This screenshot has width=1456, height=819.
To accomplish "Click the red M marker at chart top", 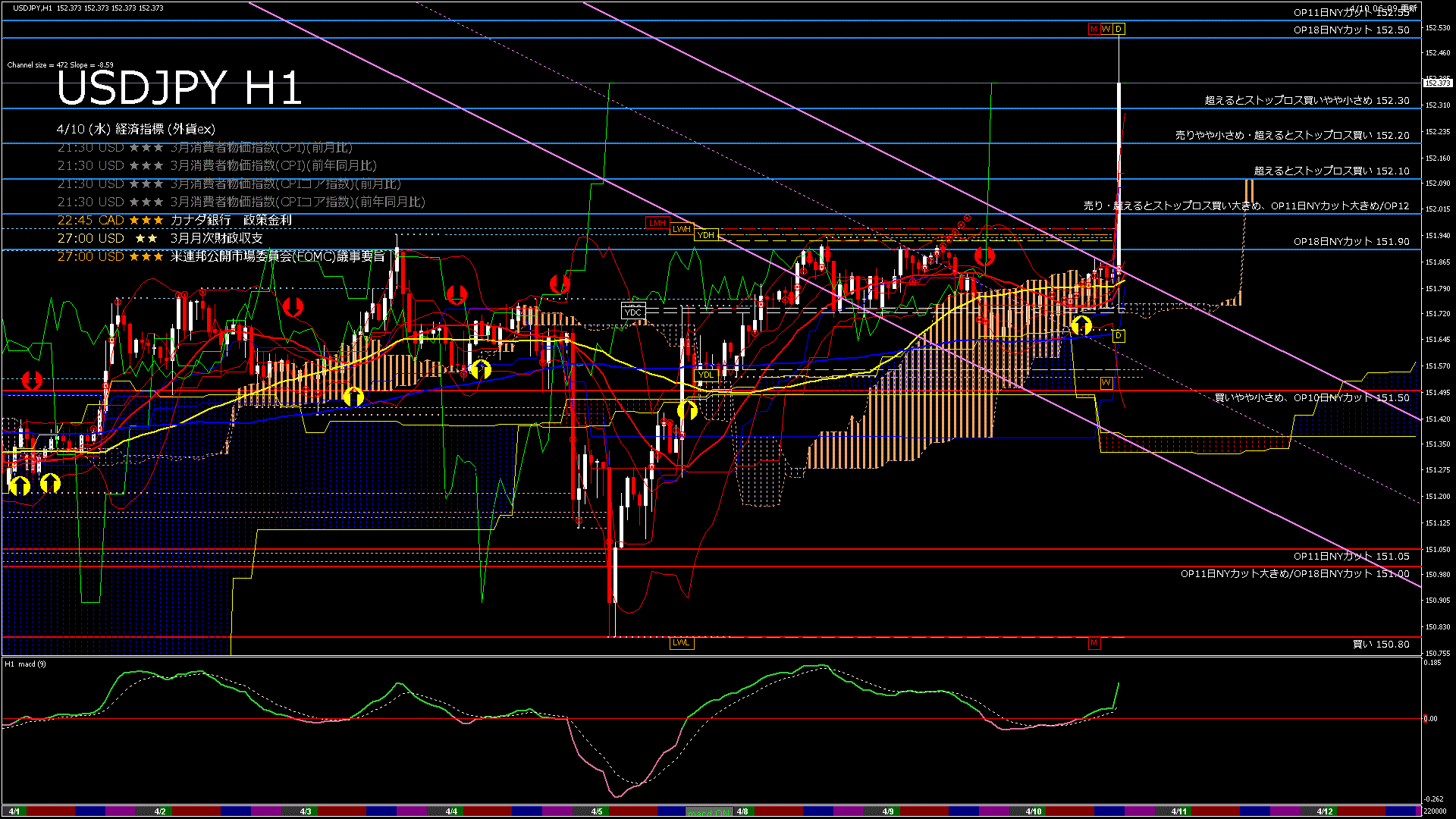I will coord(1094,29).
